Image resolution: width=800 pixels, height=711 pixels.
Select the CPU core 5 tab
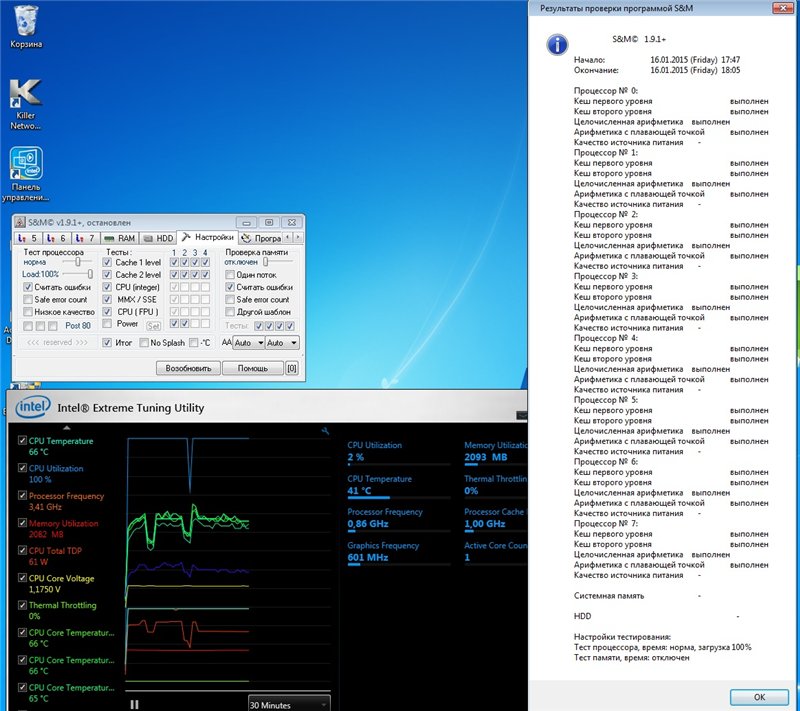pos(29,238)
